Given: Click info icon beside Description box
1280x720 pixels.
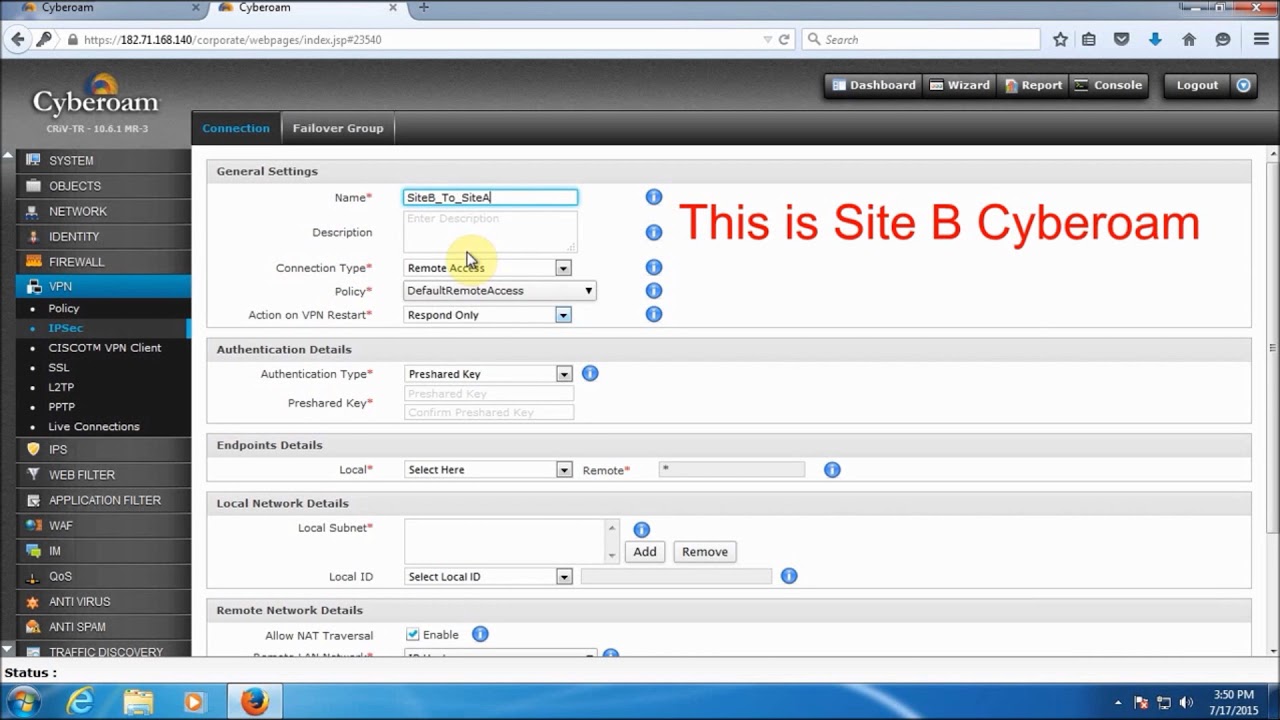Looking at the screenshot, I should tap(654, 232).
